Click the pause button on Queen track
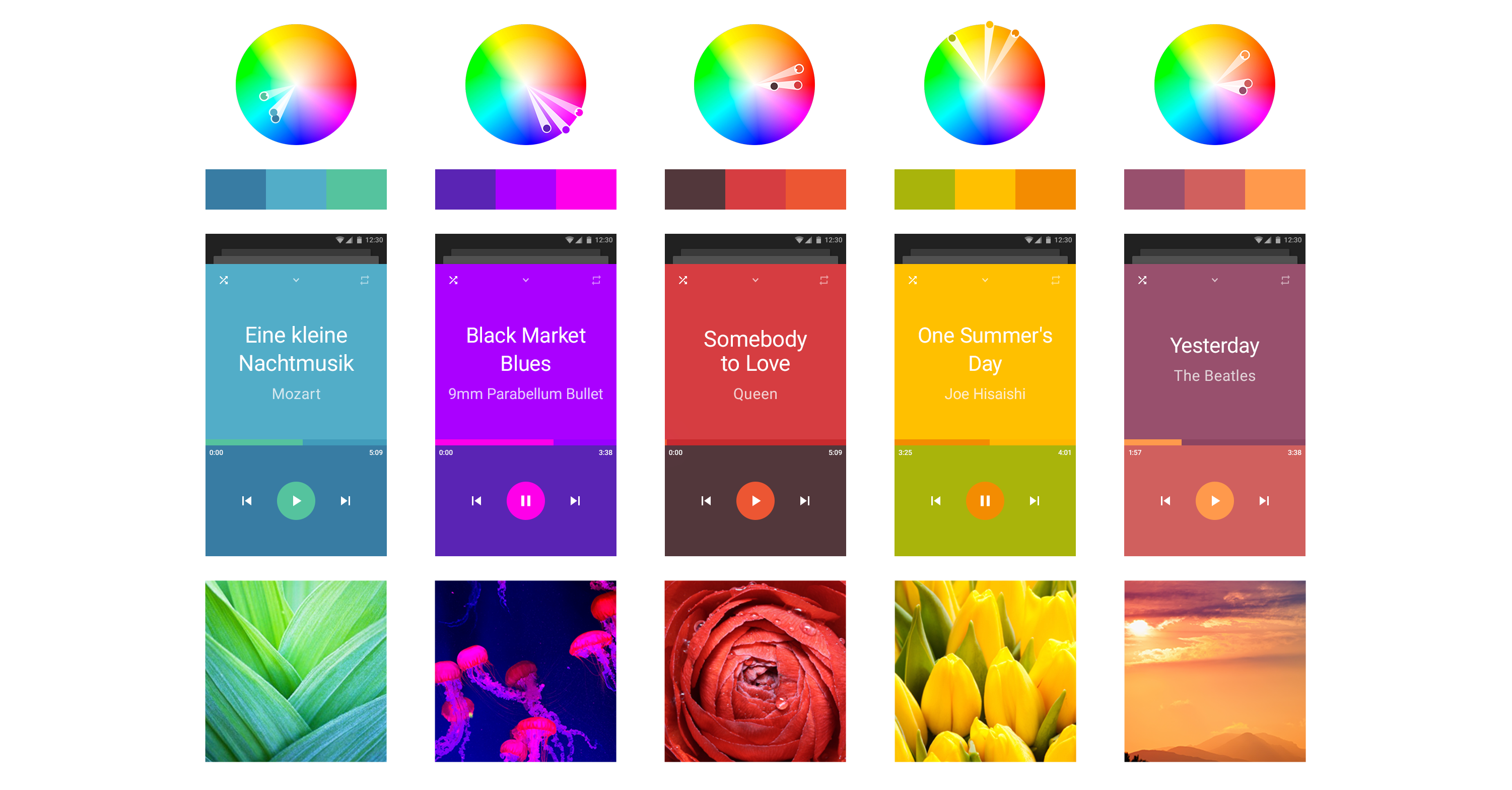Screen dimensions: 1512x790 [x=756, y=500]
